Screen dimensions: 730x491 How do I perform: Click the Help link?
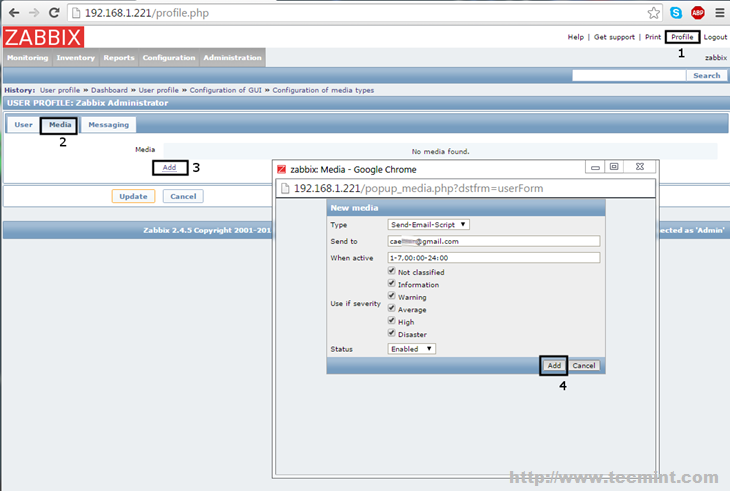[x=575, y=37]
